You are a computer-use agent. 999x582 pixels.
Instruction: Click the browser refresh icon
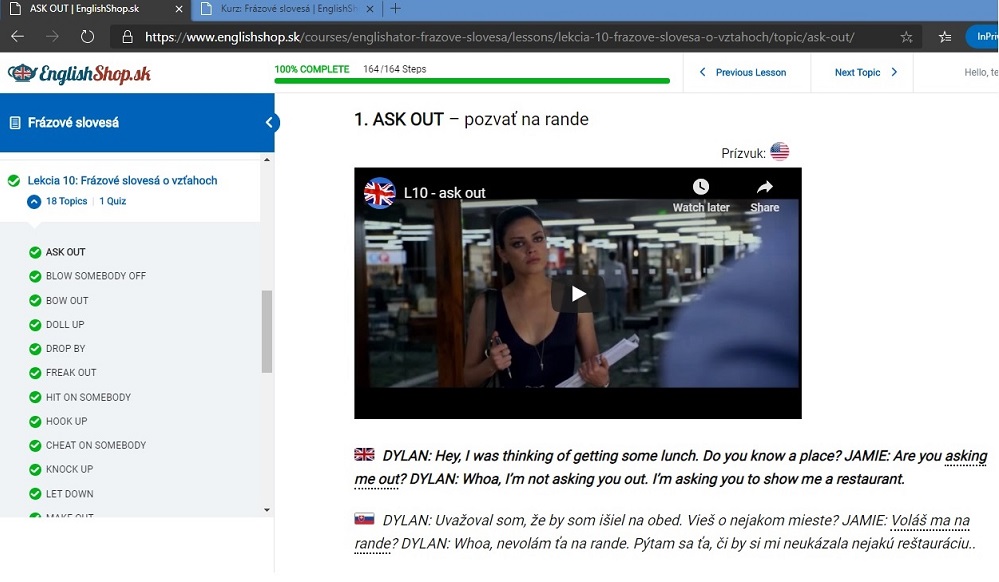click(x=87, y=37)
